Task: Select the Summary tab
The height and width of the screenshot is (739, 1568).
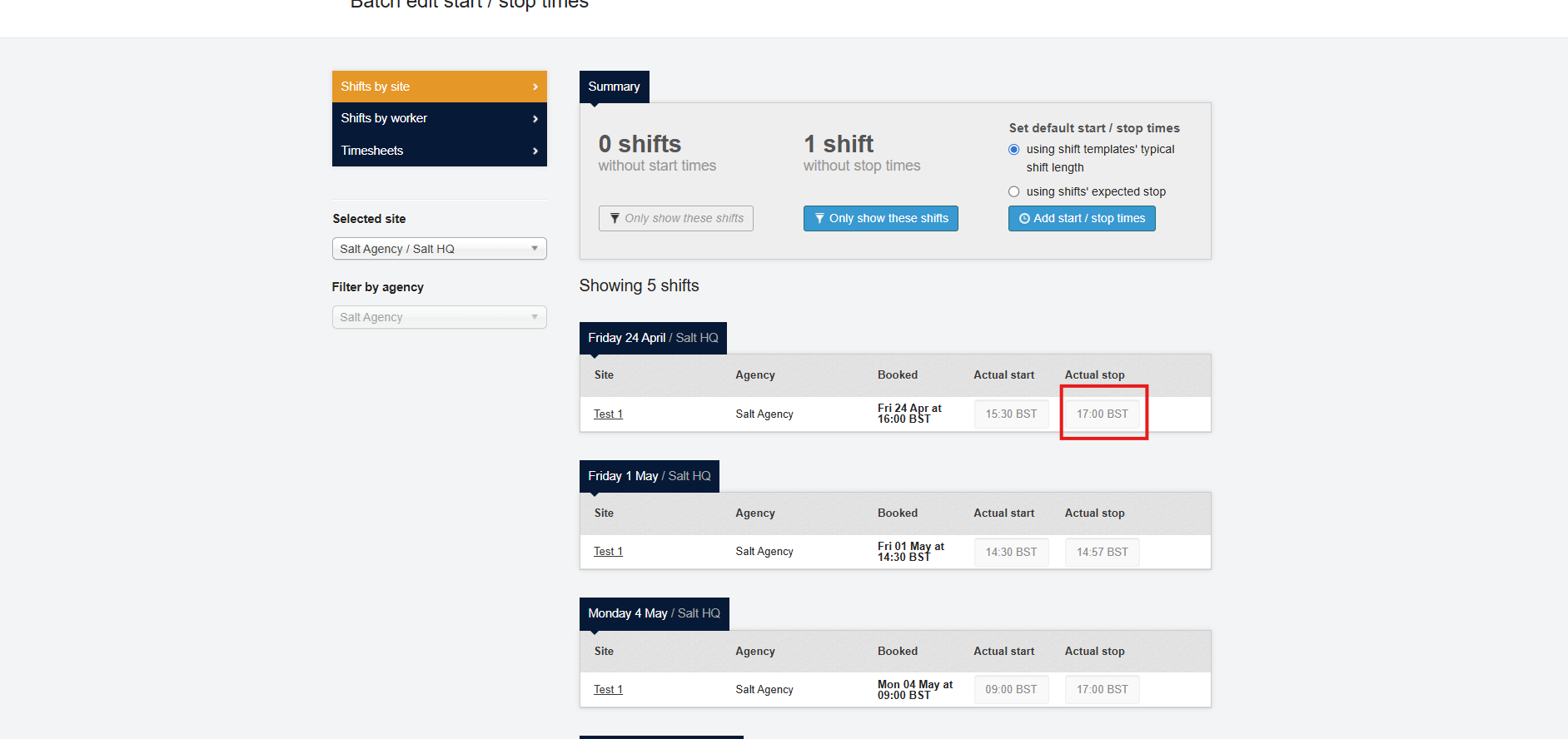Action: click(x=614, y=87)
